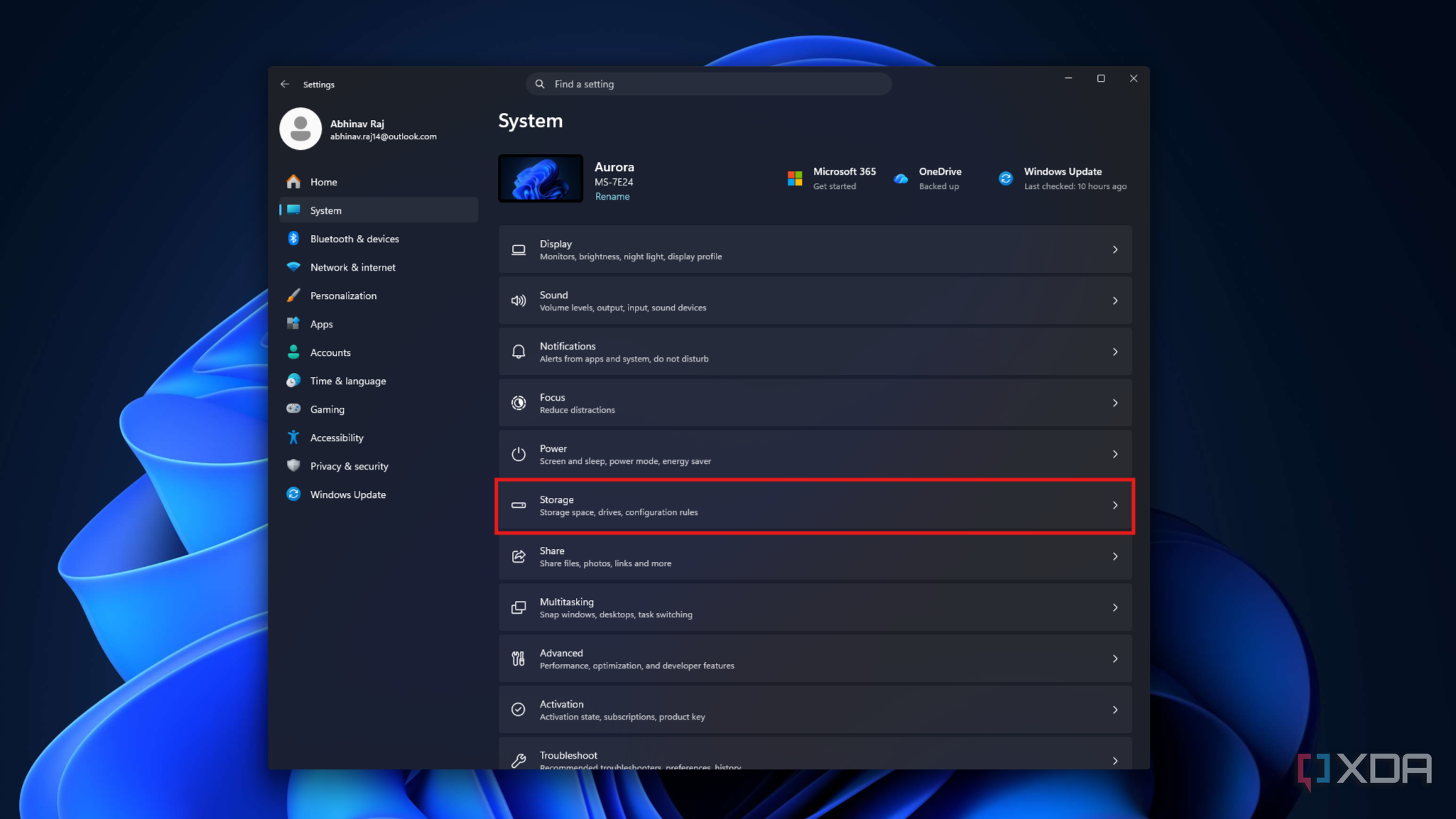Open the Troubleshoot settings row

815,754
